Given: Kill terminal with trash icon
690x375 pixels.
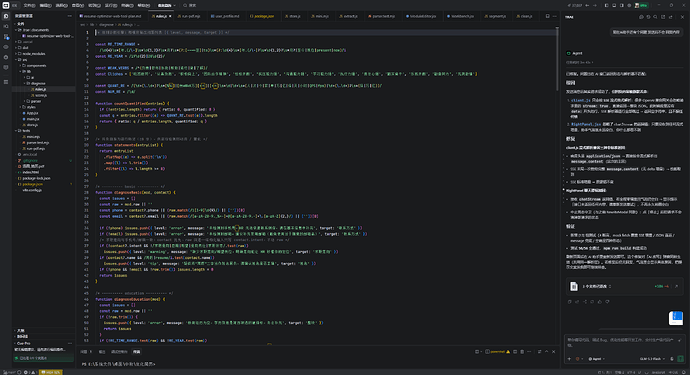Looking at the screenshot, I should point(522,352).
